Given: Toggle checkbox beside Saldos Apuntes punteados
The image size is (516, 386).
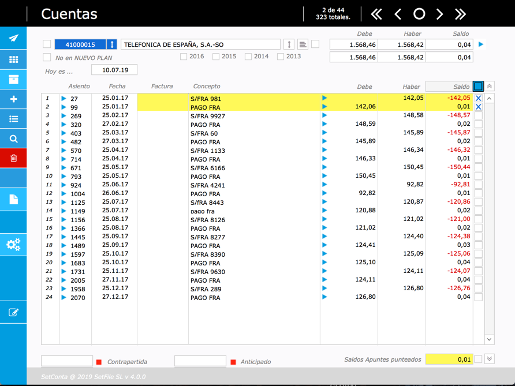Looking at the screenshot, I should tap(478, 359).
